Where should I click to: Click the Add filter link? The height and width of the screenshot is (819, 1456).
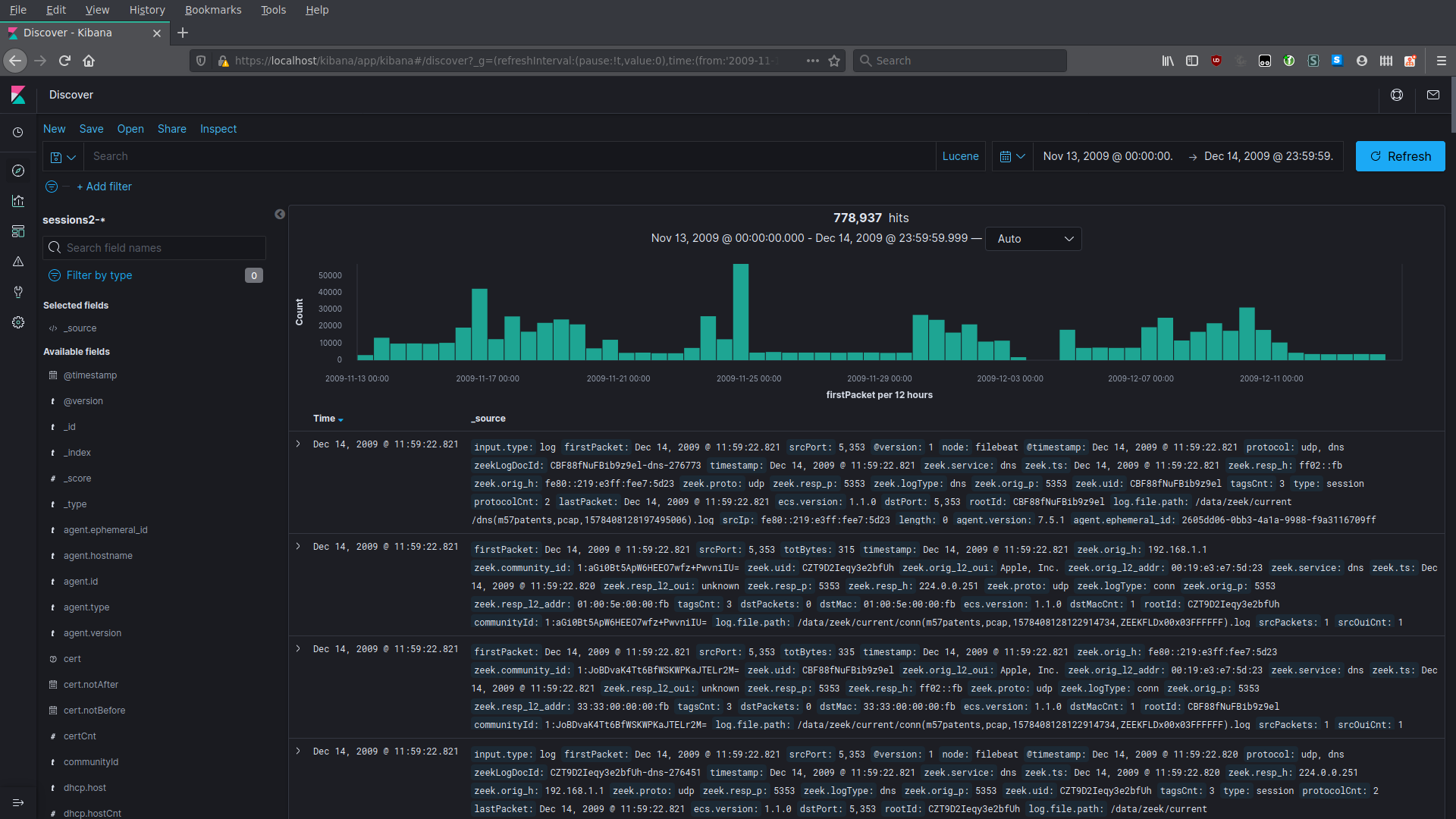point(104,187)
